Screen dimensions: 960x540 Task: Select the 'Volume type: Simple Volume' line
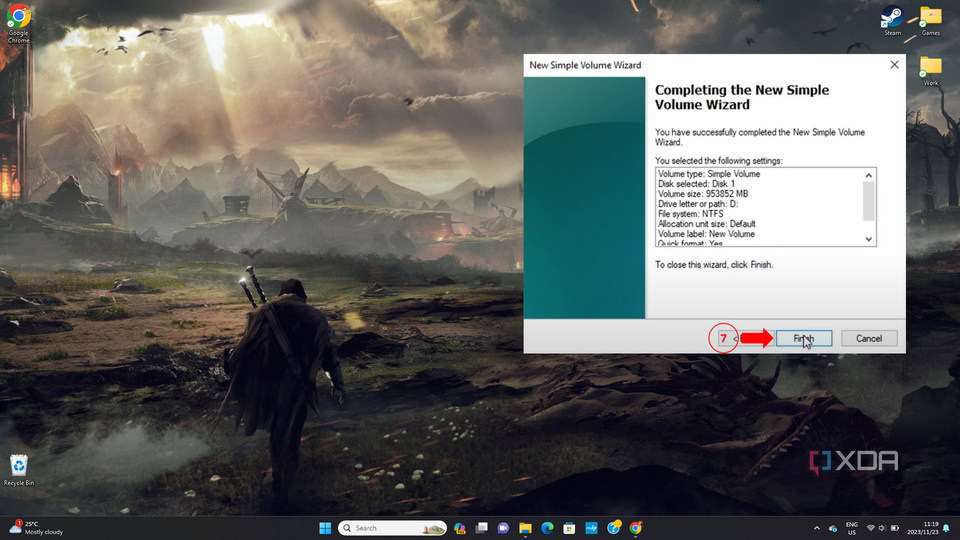pyautogui.click(x=709, y=174)
